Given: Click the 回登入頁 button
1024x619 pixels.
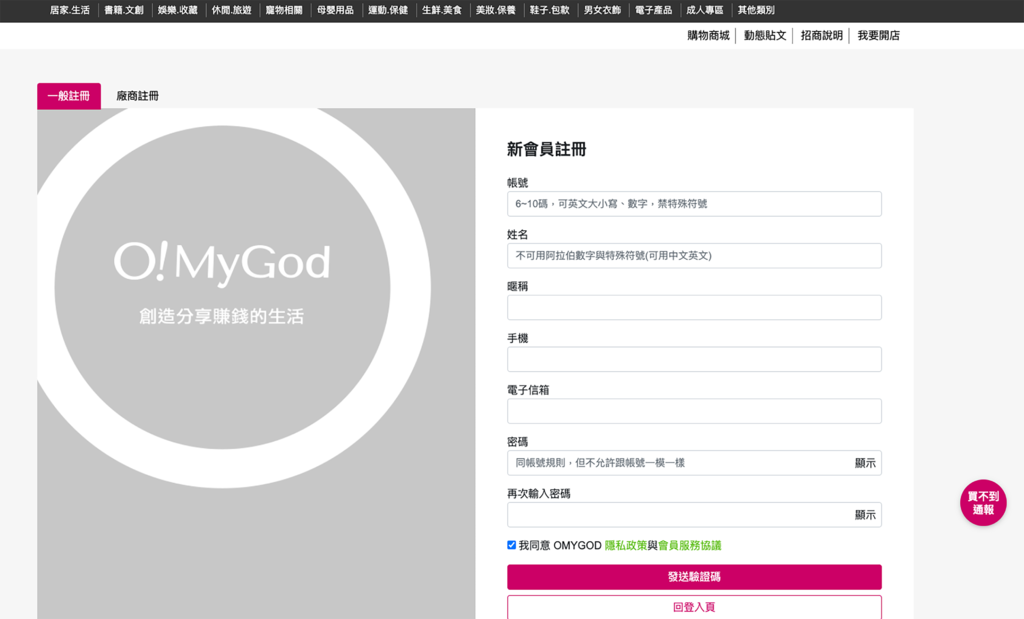Looking at the screenshot, I should tap(694, 607).
